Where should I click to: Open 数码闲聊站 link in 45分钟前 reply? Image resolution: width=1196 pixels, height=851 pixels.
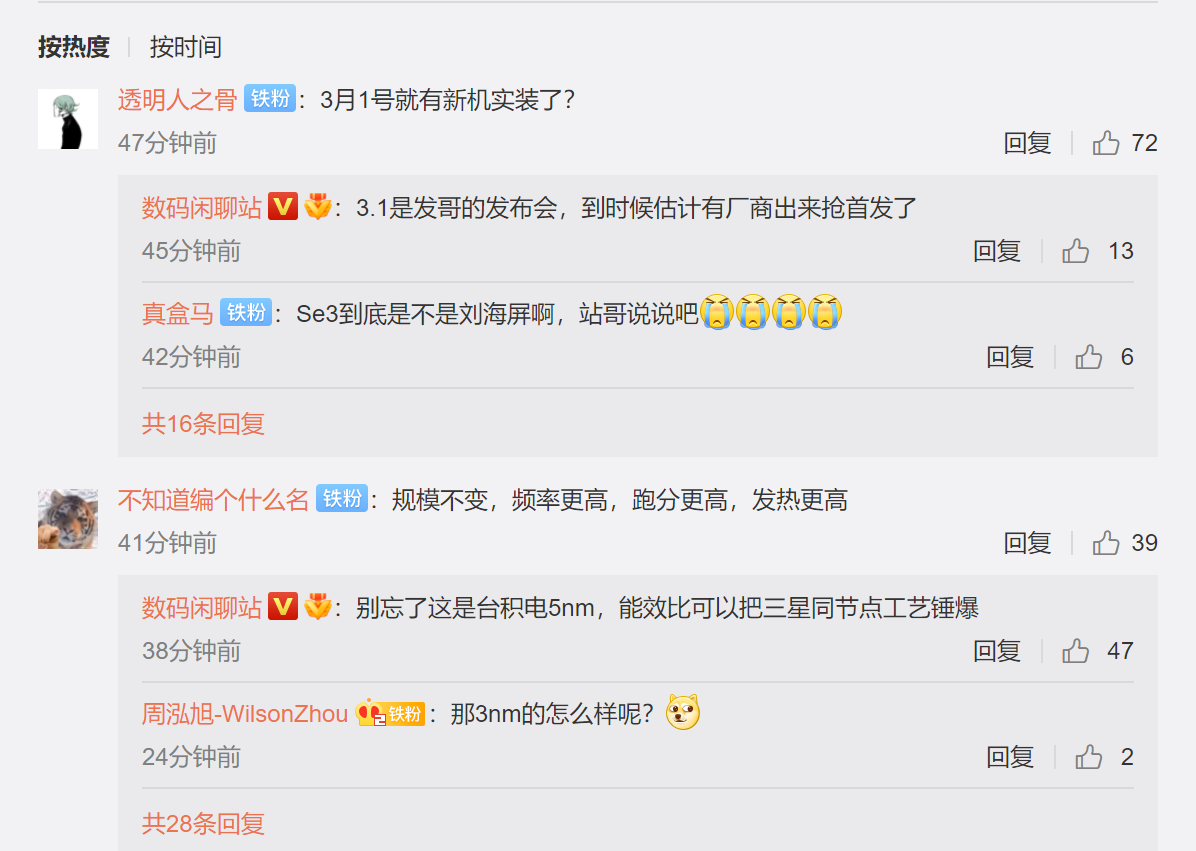tap(201, 207)
